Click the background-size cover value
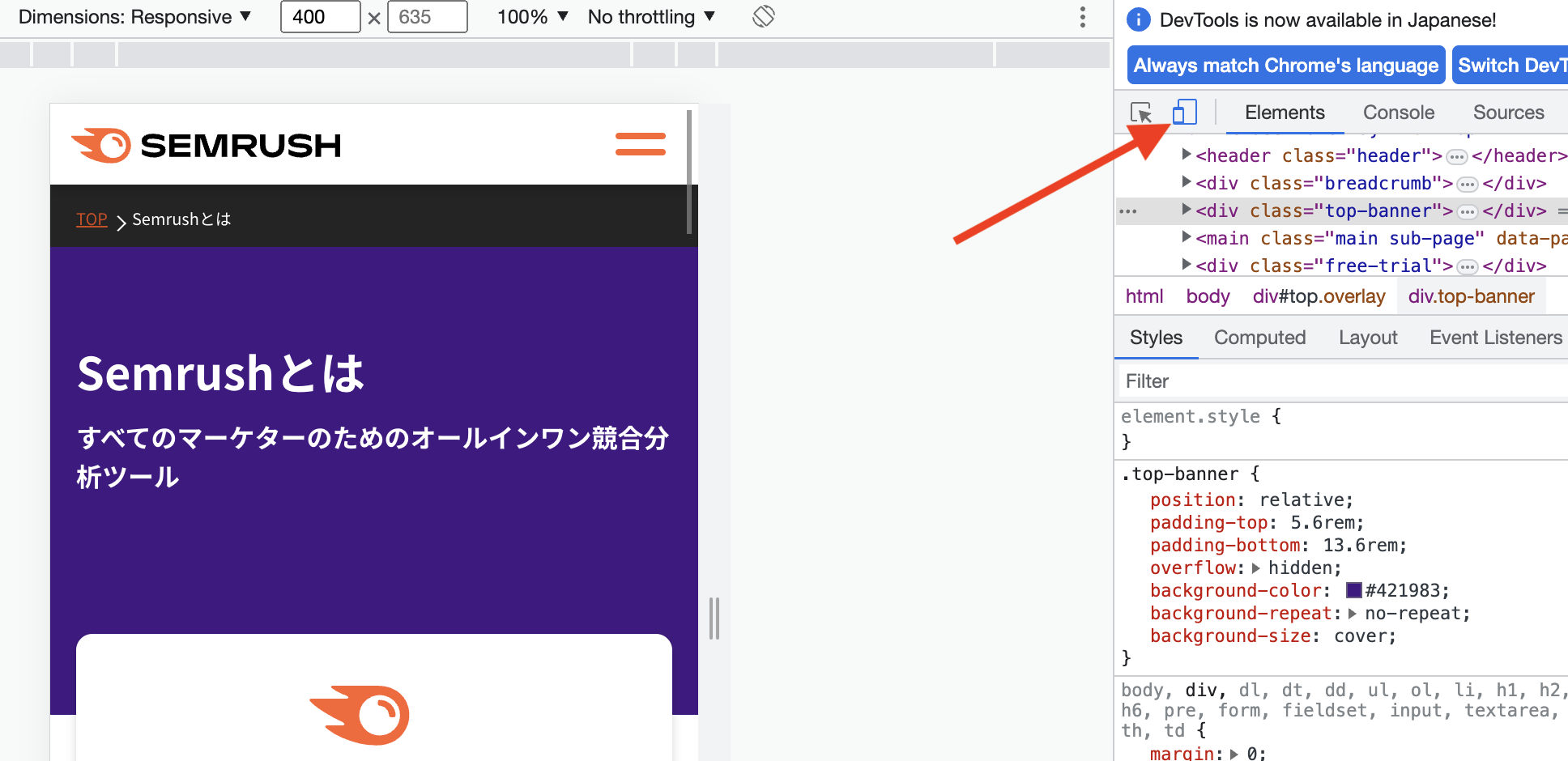The width and height of the screenshot is (1568, 761). point(1360,636)
